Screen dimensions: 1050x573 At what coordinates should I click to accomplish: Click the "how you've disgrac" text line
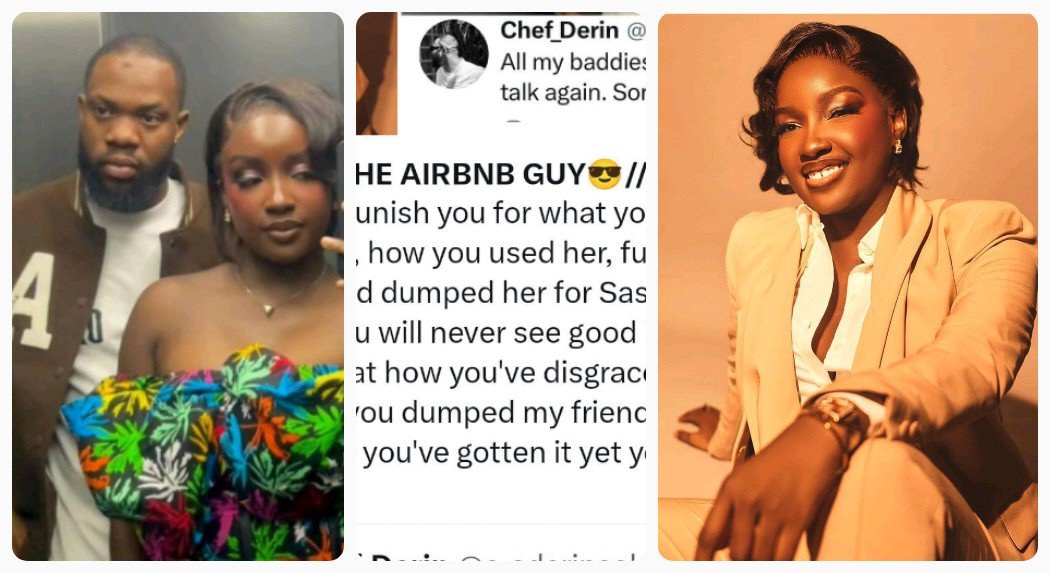pos(500,374)
